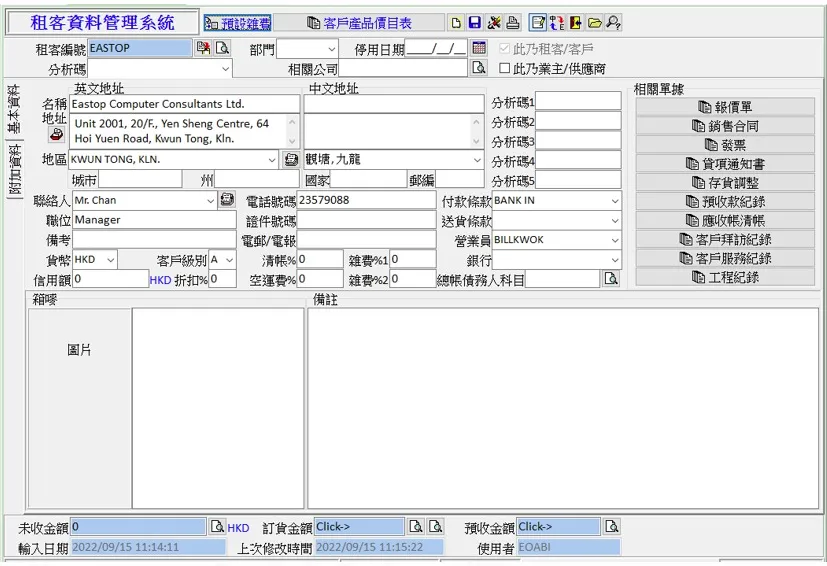Viewport: 827px width, 566px height.
Task: Click the telephone icon beside 聯絡人
Action: (227, 200)
